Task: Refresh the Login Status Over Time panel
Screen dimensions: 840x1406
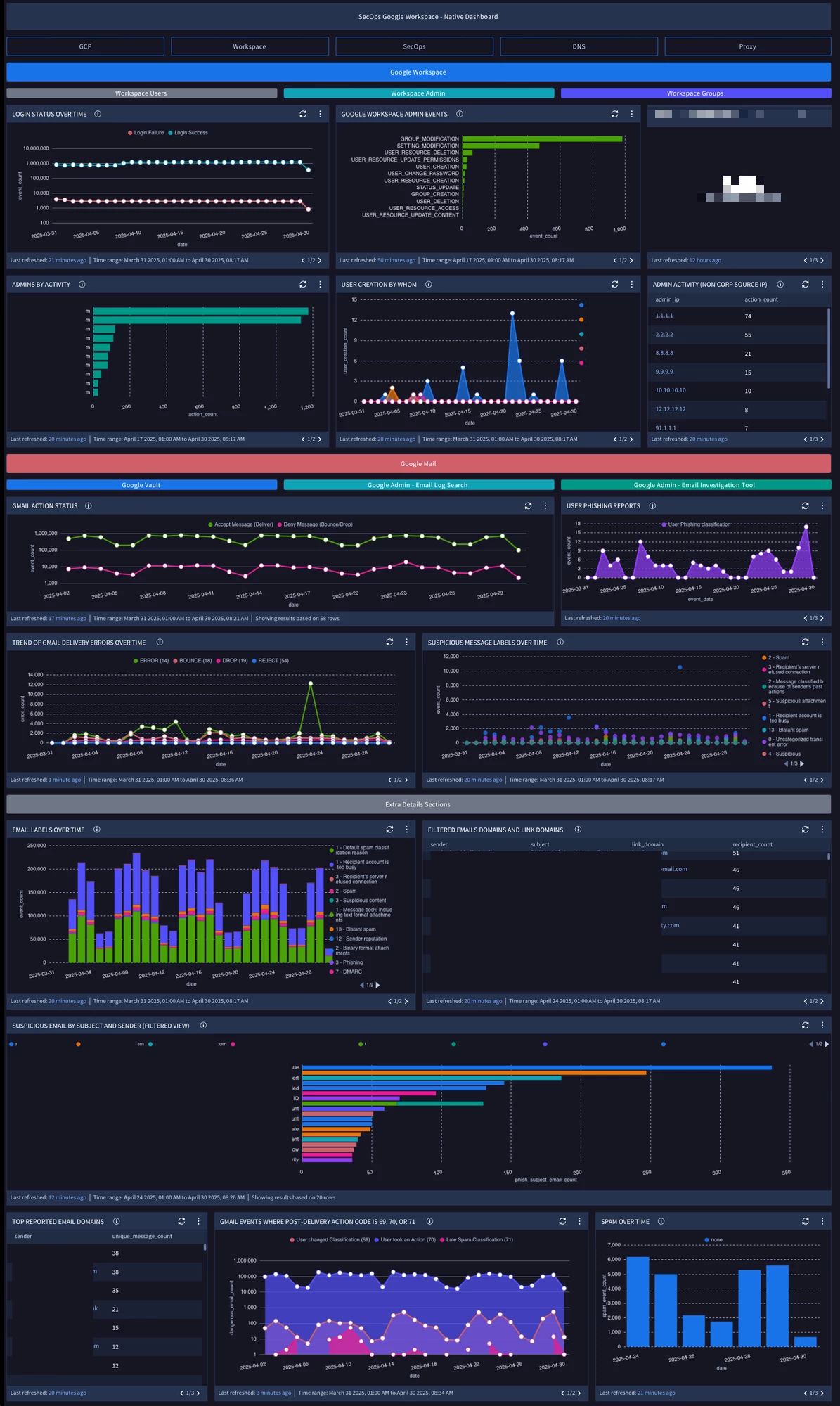Action: pos(303,114)
